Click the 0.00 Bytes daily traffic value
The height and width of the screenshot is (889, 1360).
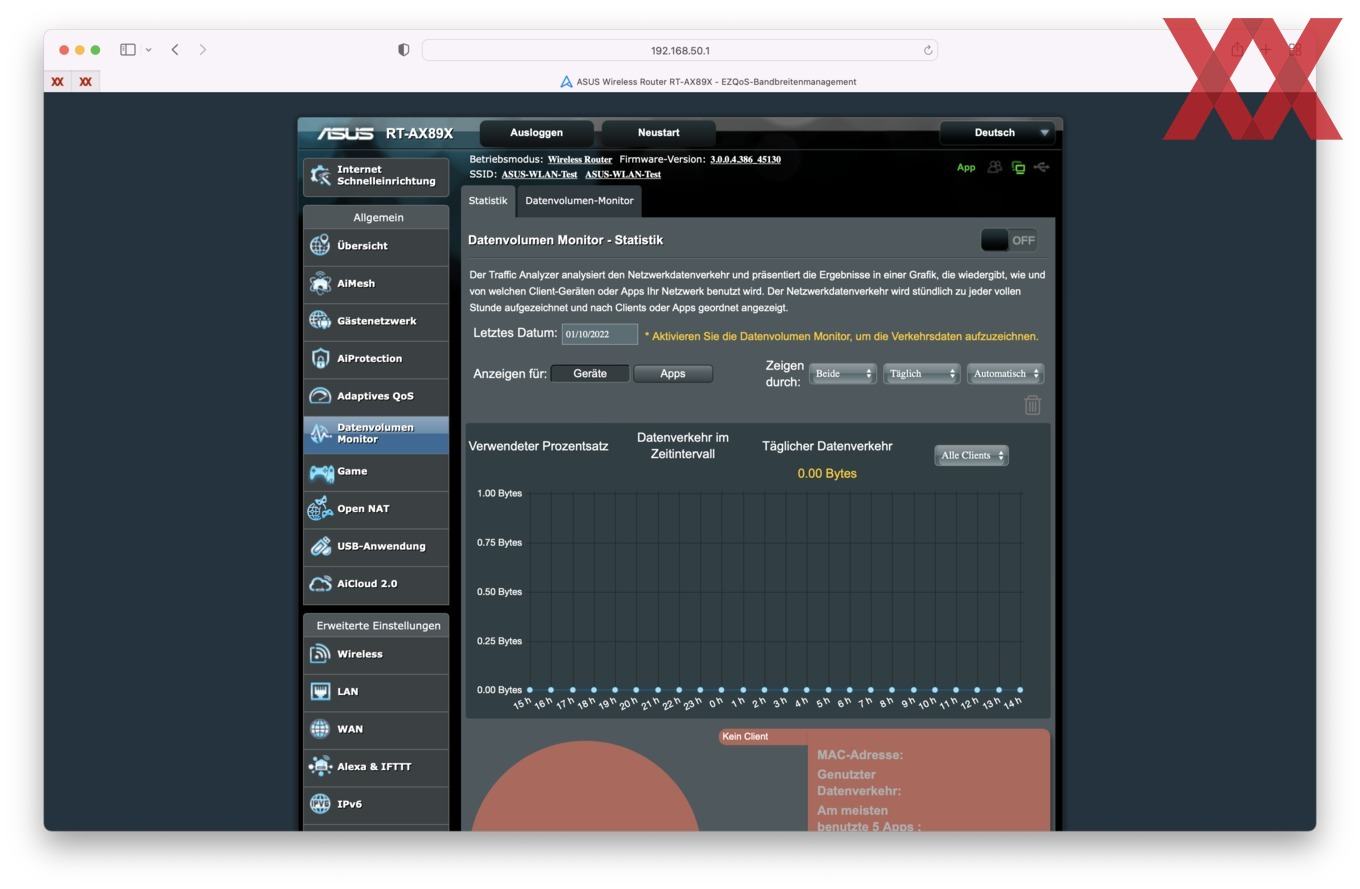(x=827, y=473)
